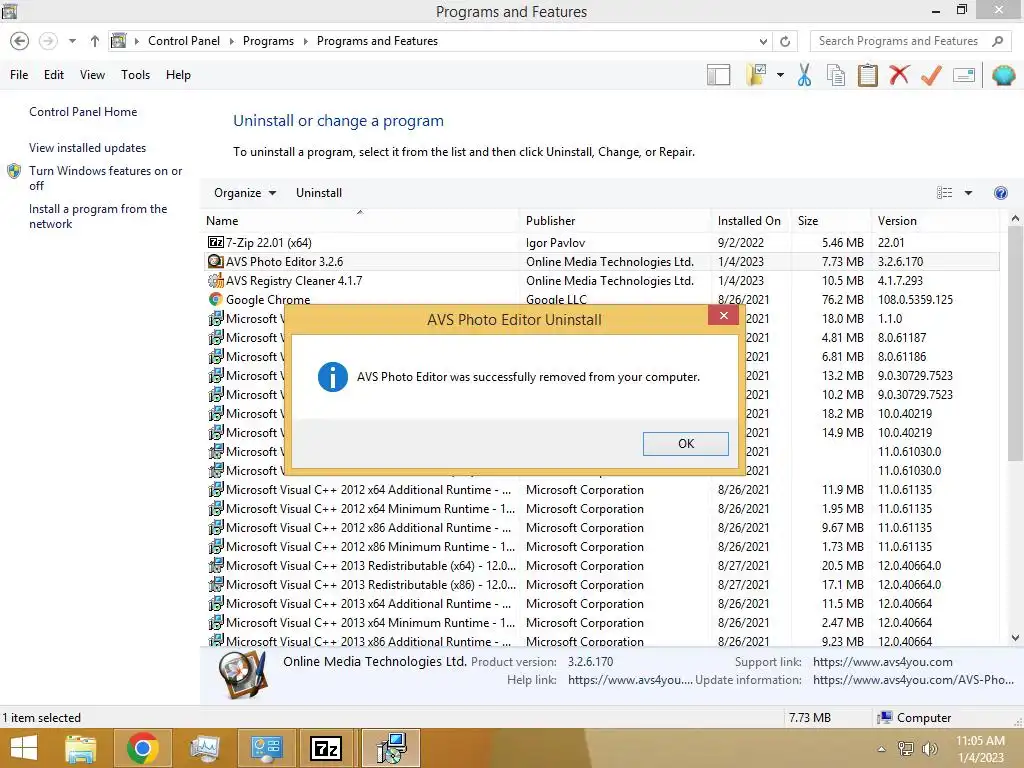Click the globe icon in toolbar
The image size is (1024, 768).
coord(1003,75)
